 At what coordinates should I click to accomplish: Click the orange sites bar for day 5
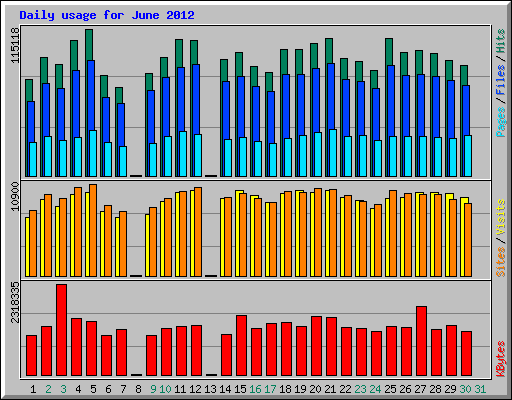click(x=93, y=230)
